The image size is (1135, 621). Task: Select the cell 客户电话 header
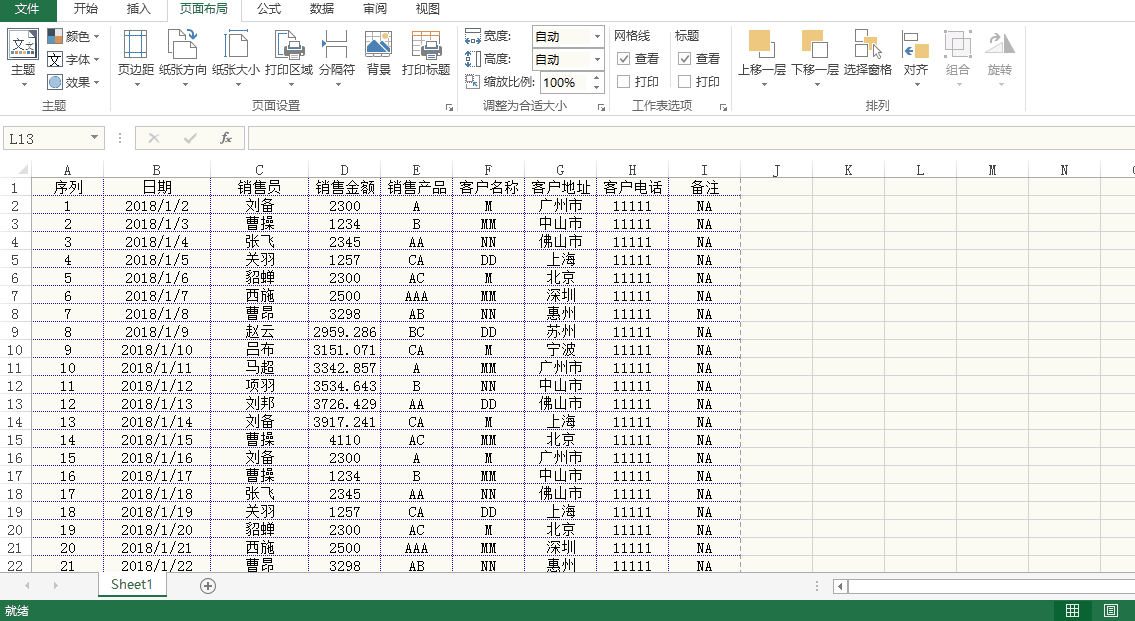pyautogui.click(x=632, y=187)
